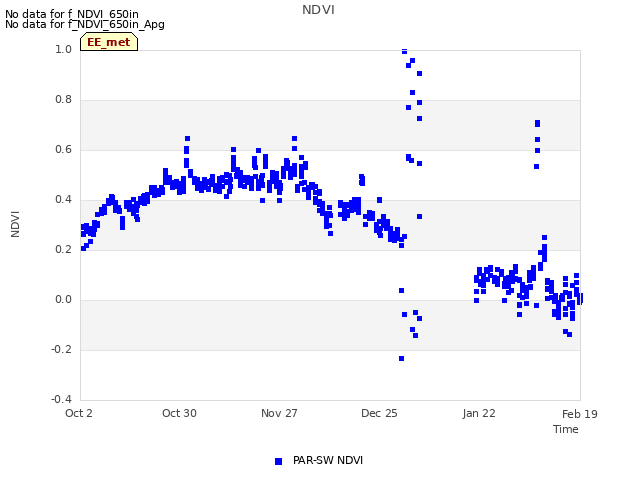
Task: Click the Time axis label
Action: [566, 429]
